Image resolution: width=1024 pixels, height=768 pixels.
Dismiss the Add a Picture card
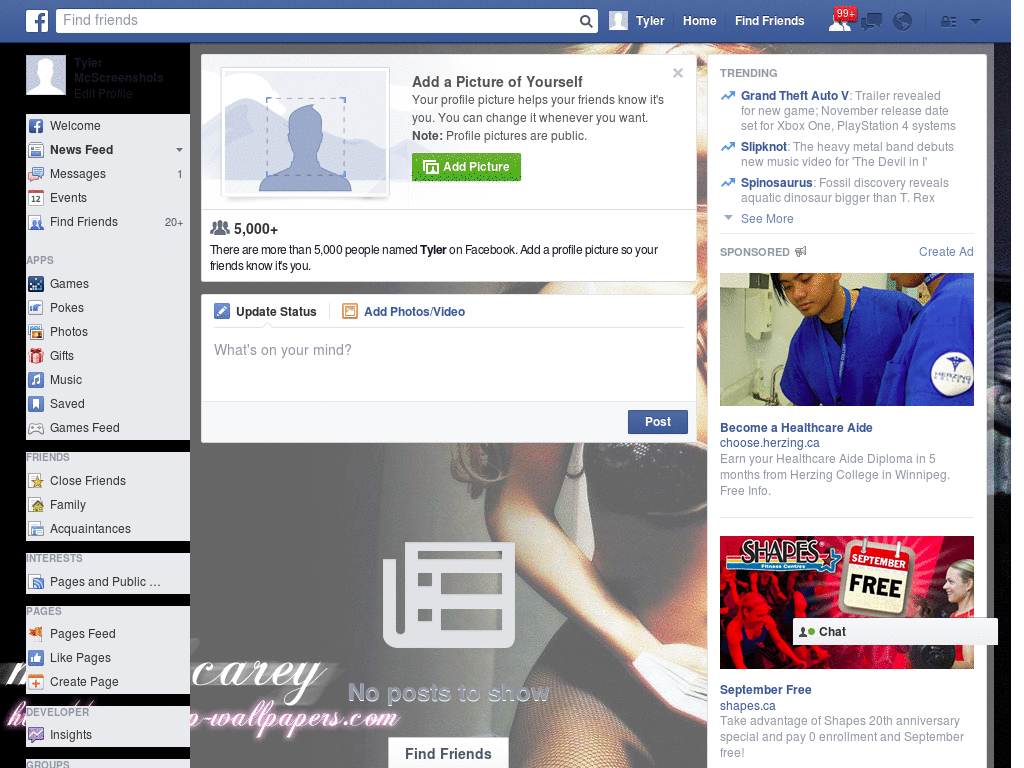pyautogui.click(x=678, y=73)
